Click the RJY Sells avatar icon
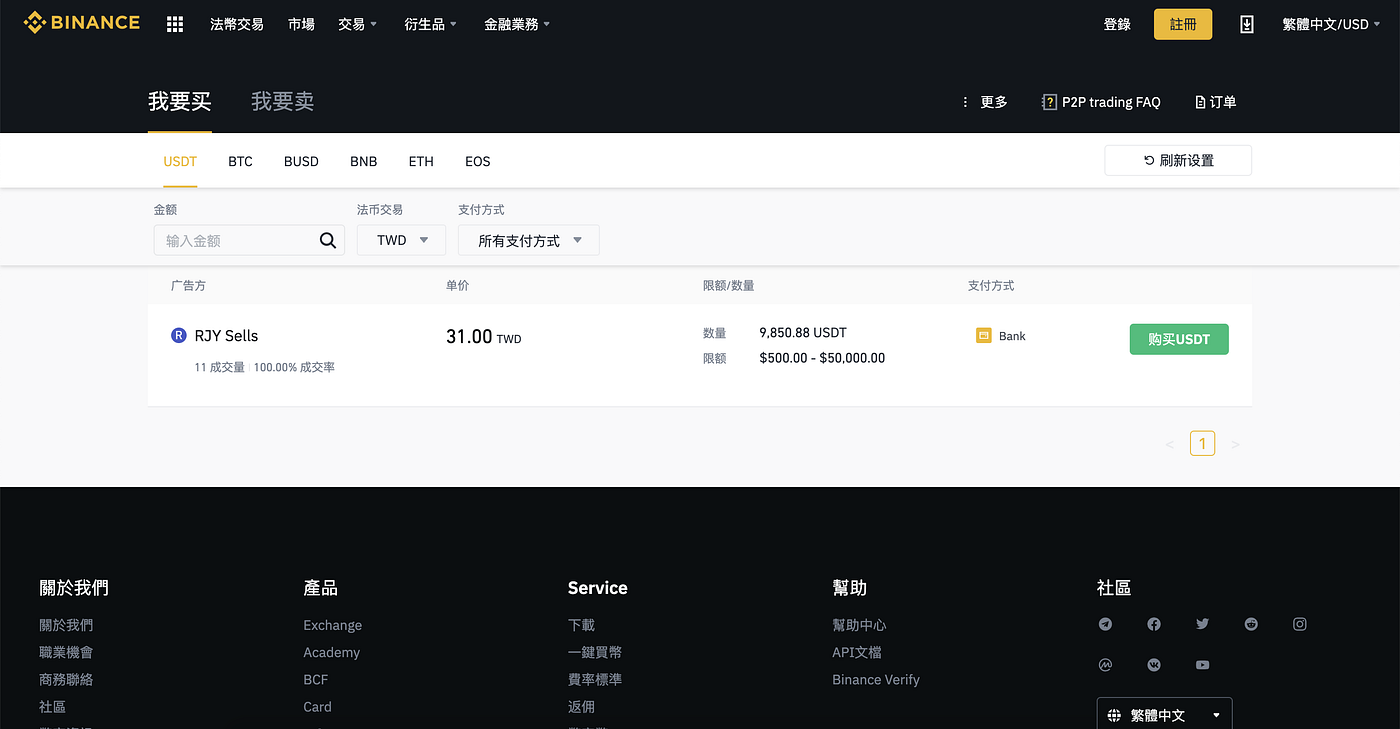 click(179, 336)
